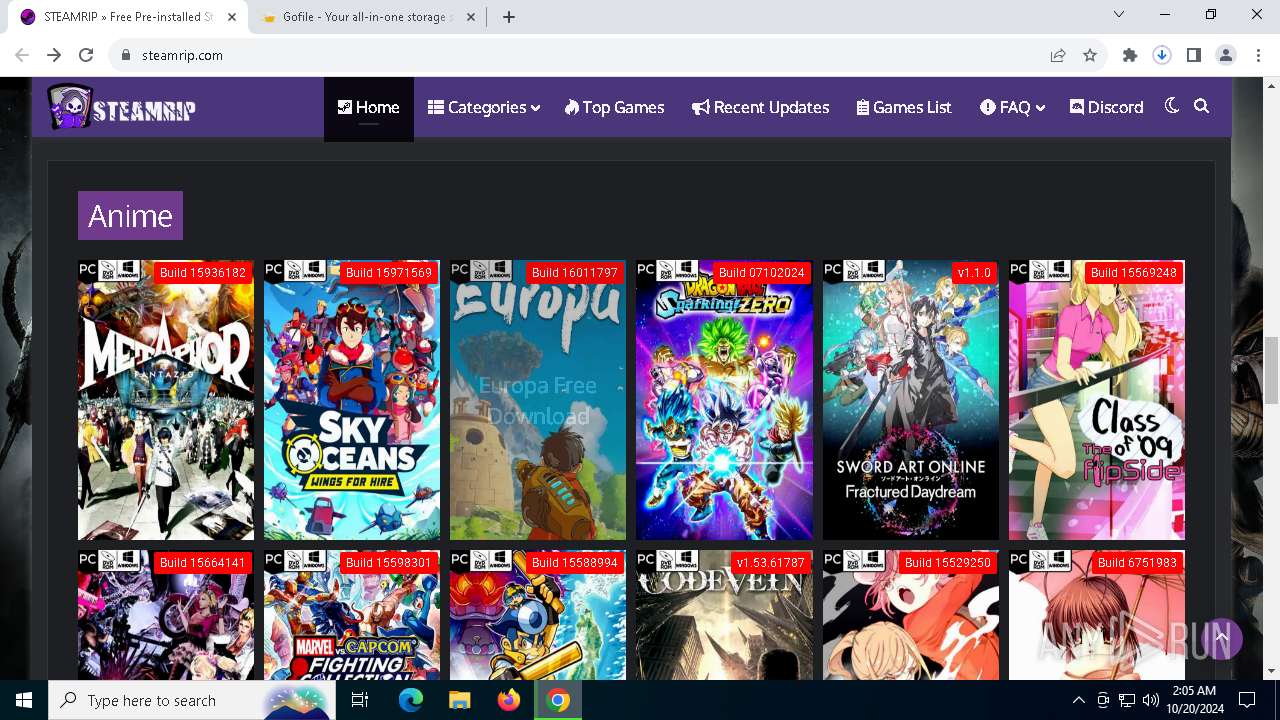Image resolution: width=1280 pixels, height=720 pixels.
Task: Open Windows Start menu
Action: [x=24, y=700]
